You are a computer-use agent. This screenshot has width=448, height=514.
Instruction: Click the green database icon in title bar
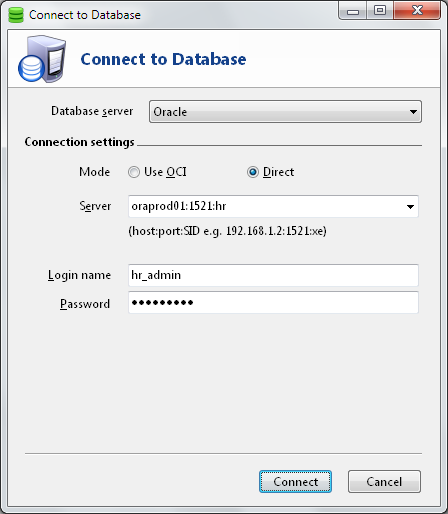coord(16,15)
